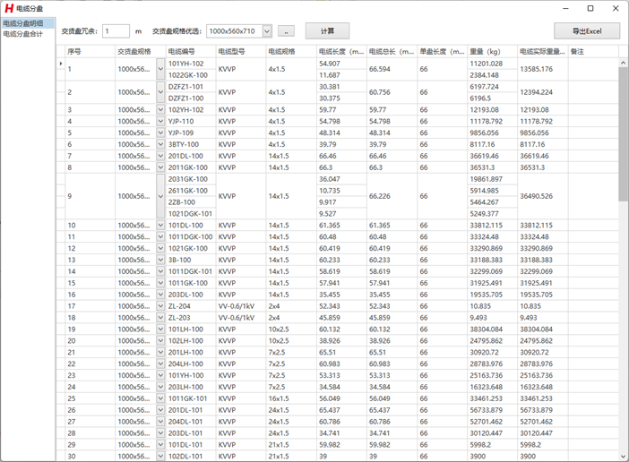Screen dimensions: 629x462
Task: Maximize the 电缆分盘 window
Action: 586,7
